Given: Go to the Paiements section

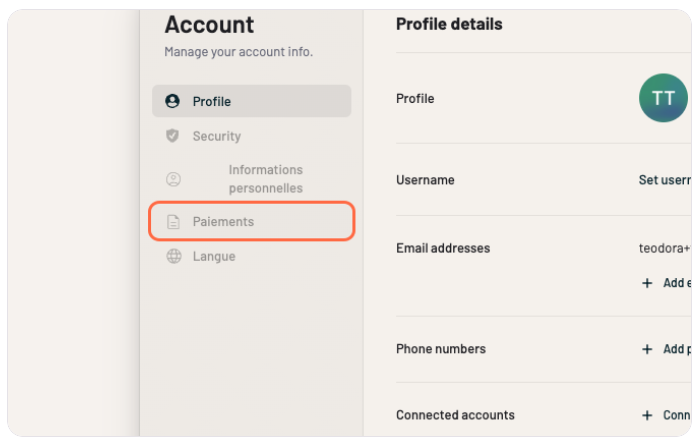Looking at the screenshot, I should tap(223, 222).
